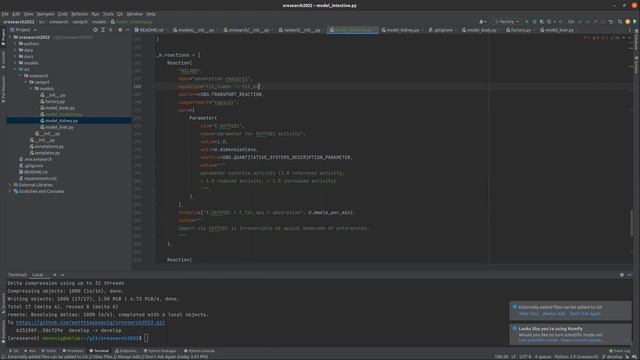Collapse the xresearch2022 project root
The height and width of the screenshot is (360, 640).
11,37
